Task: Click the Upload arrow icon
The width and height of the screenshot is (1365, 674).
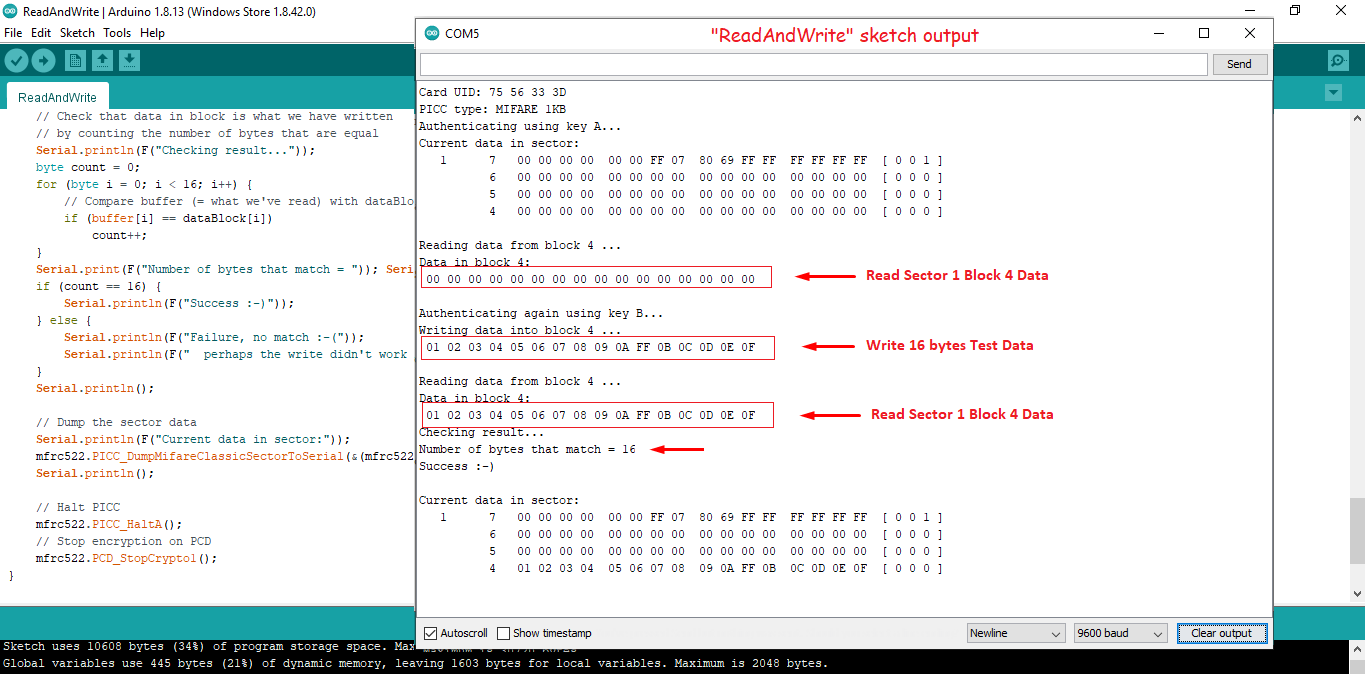Action: click(43, 61)
